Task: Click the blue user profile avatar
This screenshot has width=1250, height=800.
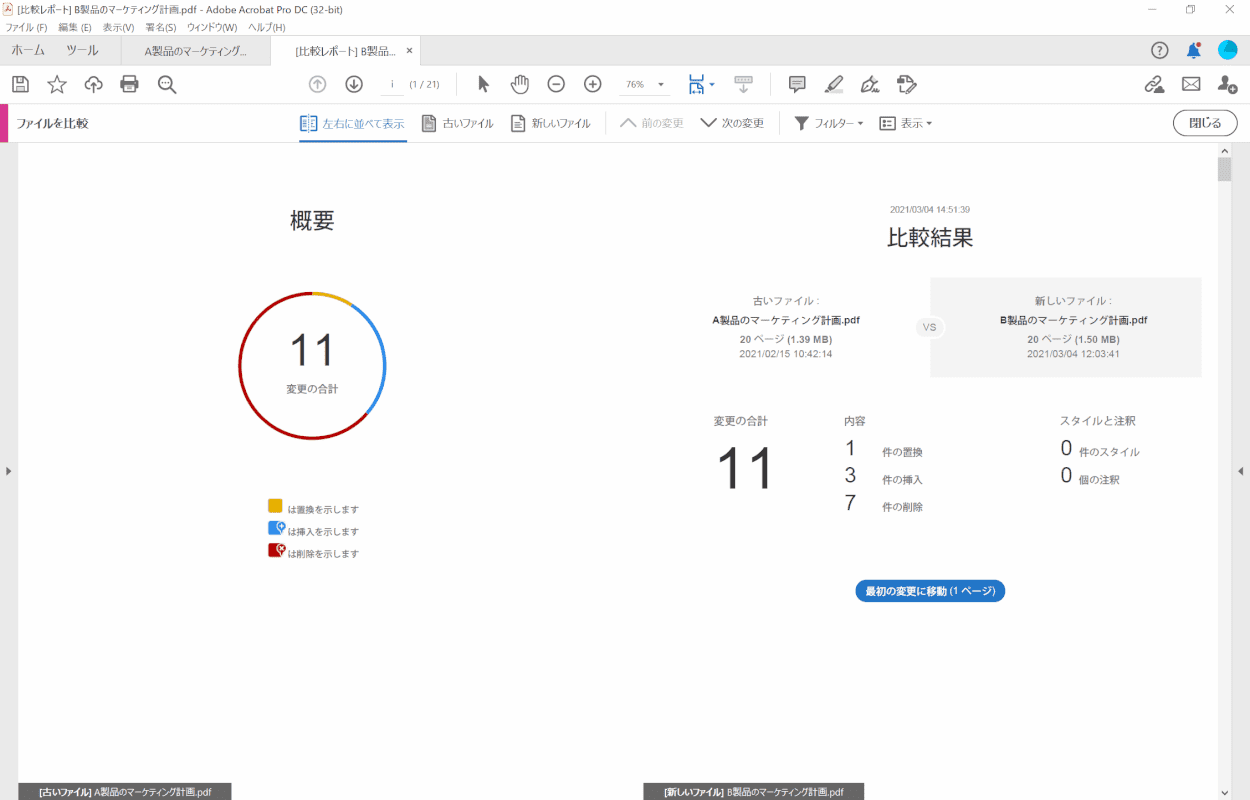Action: click(1227, 50)
